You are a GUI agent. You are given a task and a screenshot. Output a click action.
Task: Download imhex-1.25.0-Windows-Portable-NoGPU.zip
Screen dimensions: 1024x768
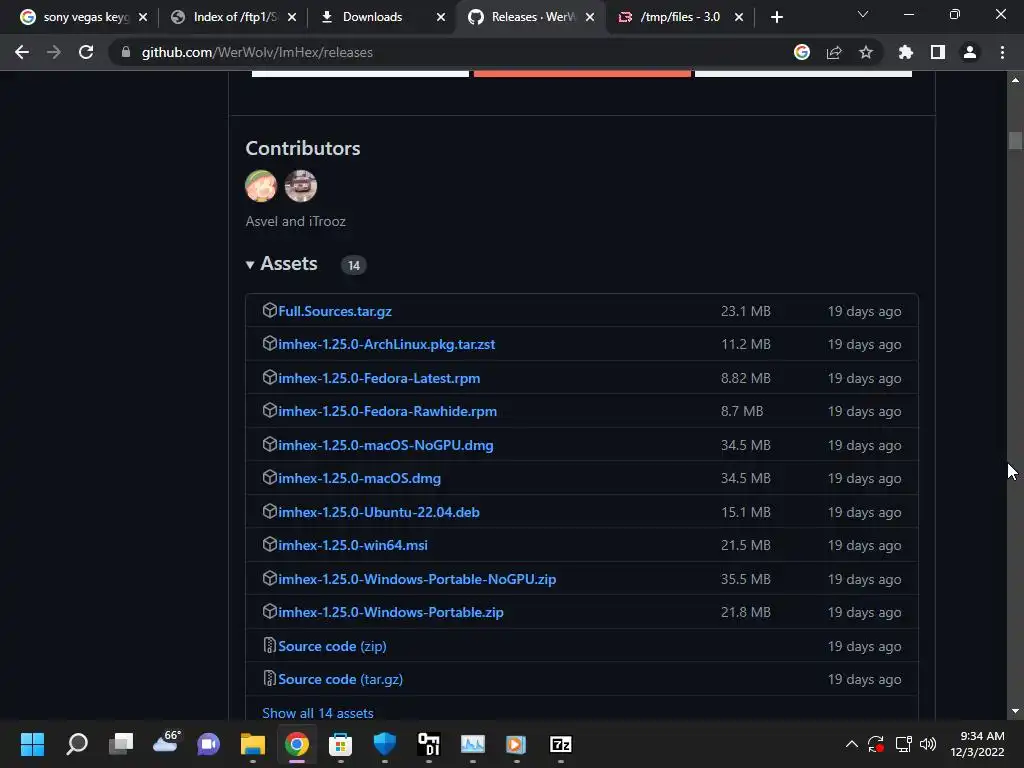pyautogui.click(x=417, y=579)
